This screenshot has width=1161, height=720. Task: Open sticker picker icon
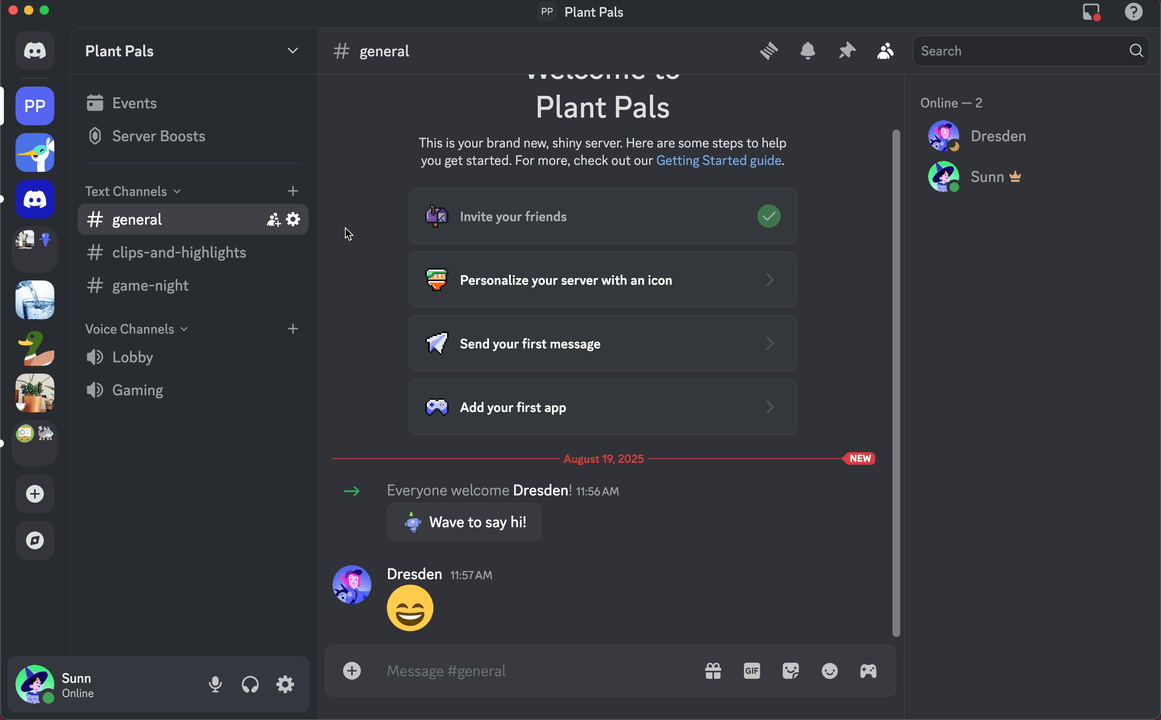791,671
